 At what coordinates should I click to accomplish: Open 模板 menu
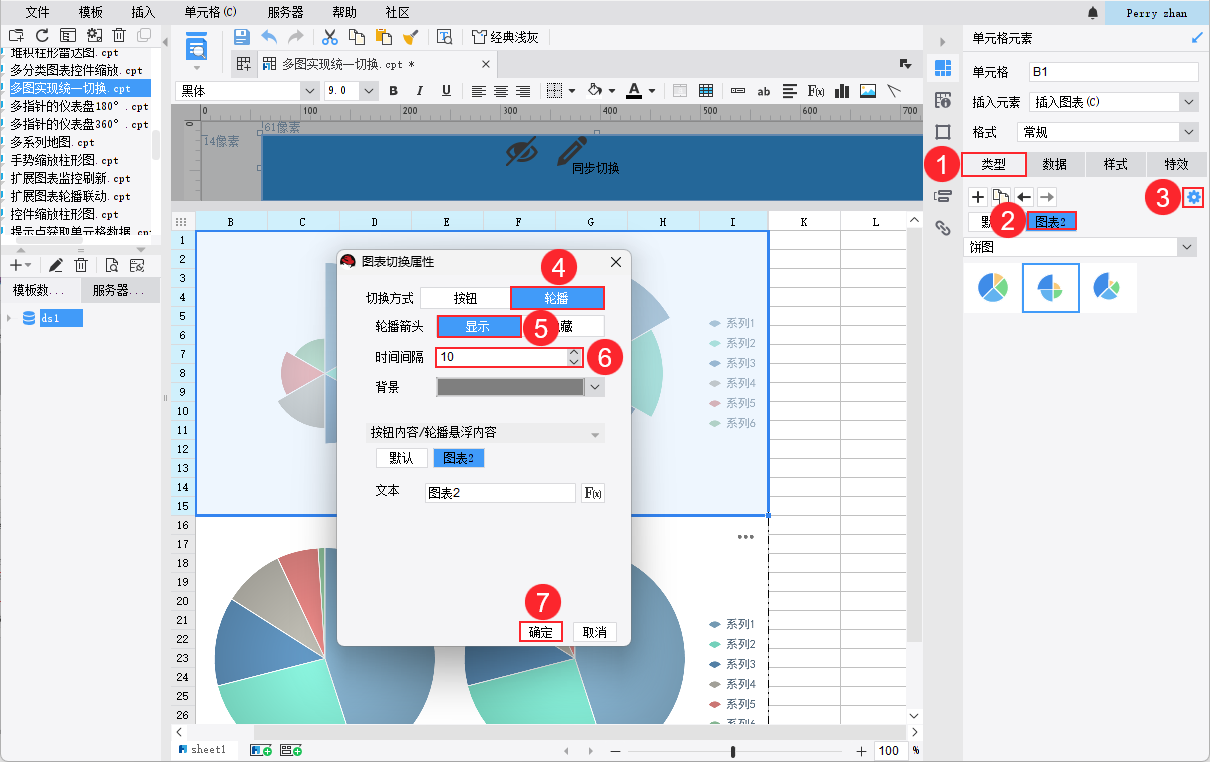(x=90, y=12)
